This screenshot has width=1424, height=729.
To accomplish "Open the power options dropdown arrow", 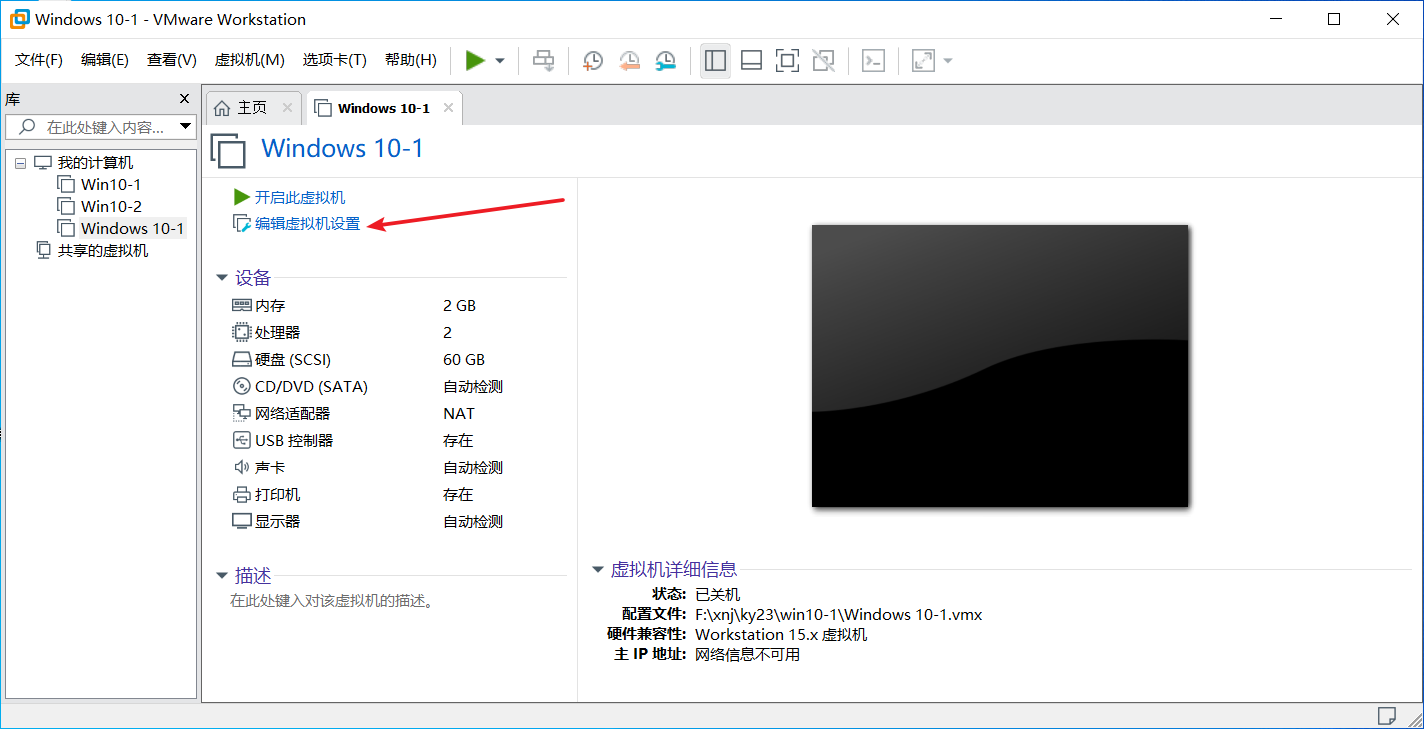I will [x=500, y=61].
